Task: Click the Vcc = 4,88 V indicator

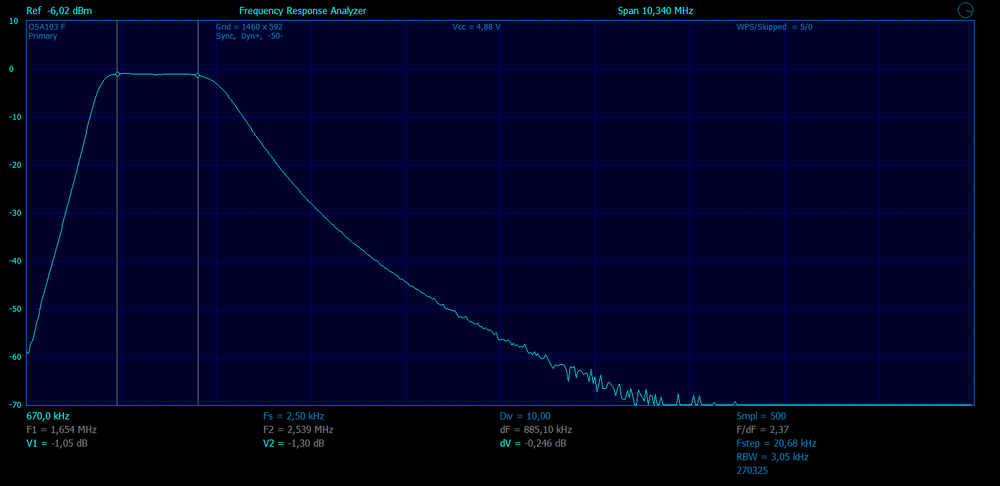Action: click(x=476, y=27)
